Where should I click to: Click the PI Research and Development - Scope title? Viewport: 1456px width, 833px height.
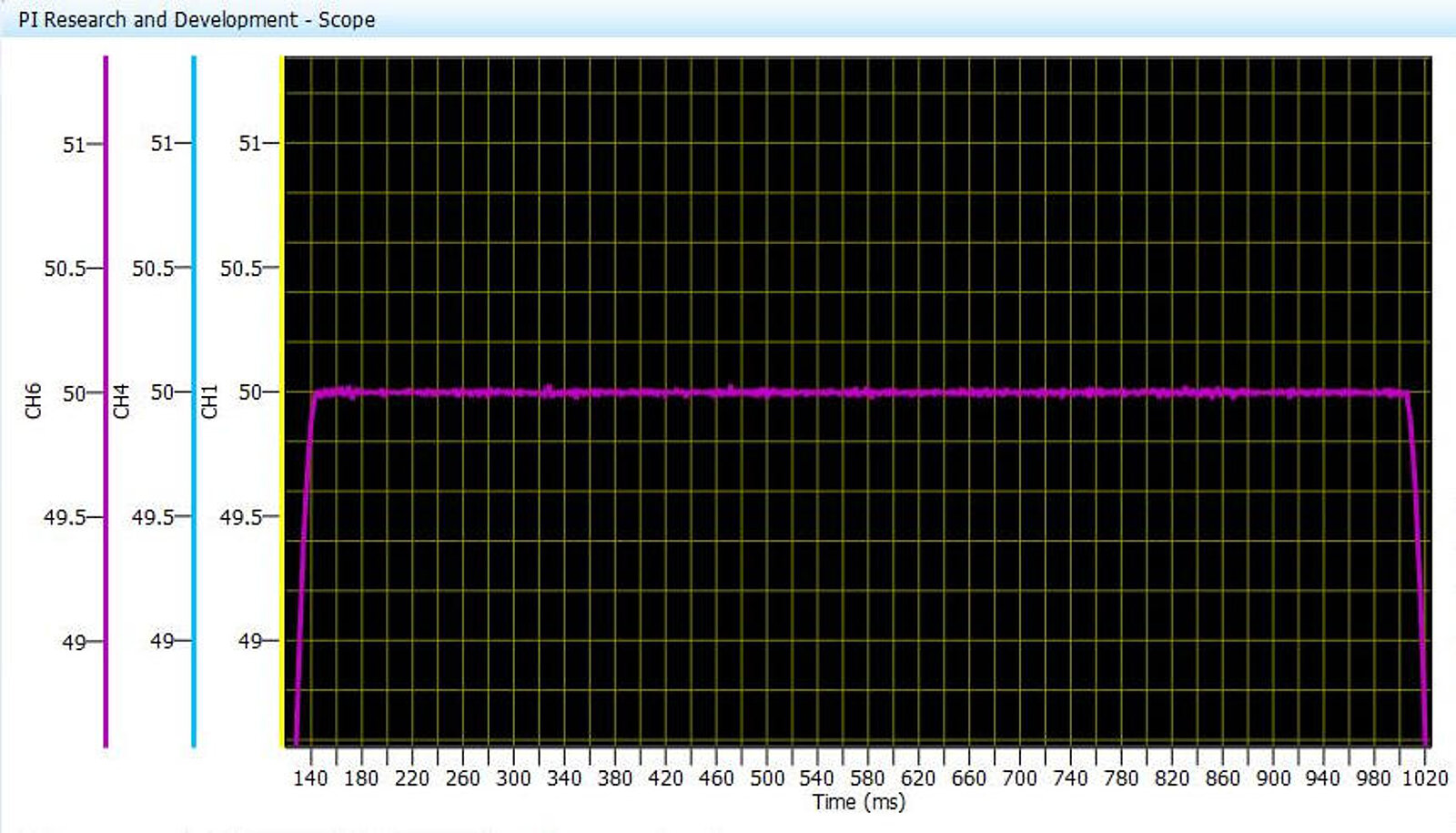tap(197, 19)
